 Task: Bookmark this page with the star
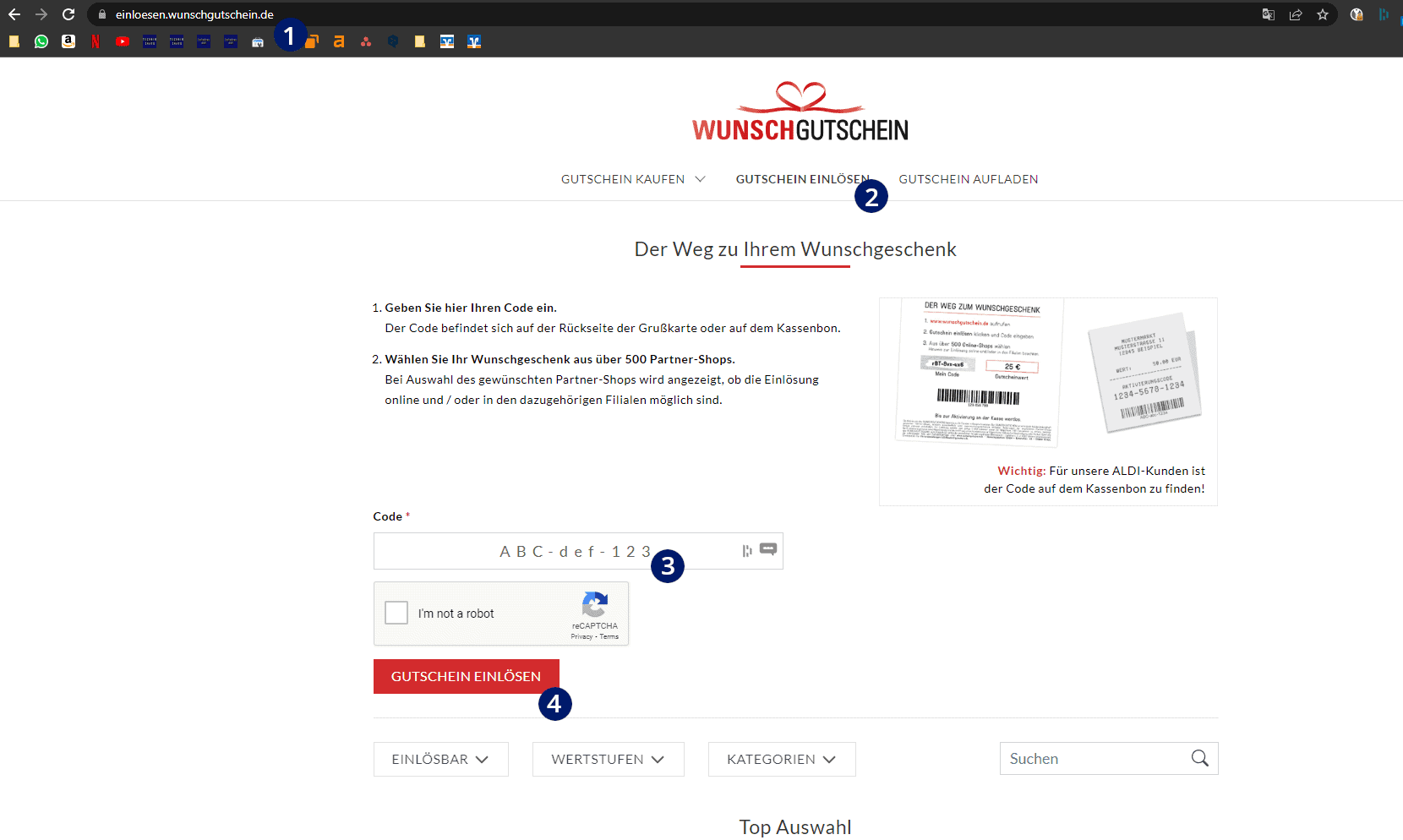[1323, 14]
